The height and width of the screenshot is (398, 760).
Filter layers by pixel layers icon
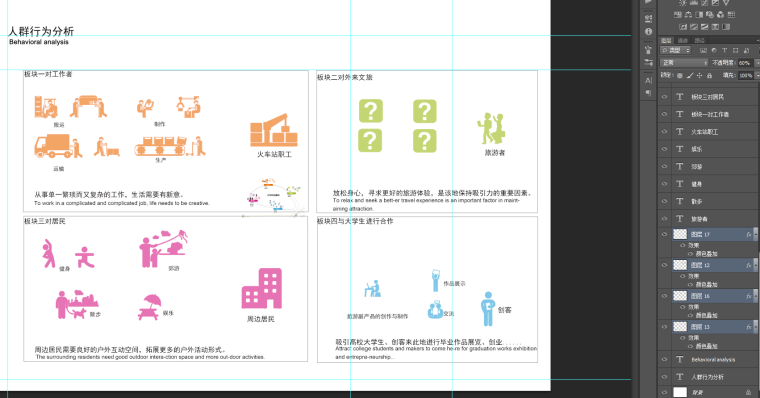point(703,50)
